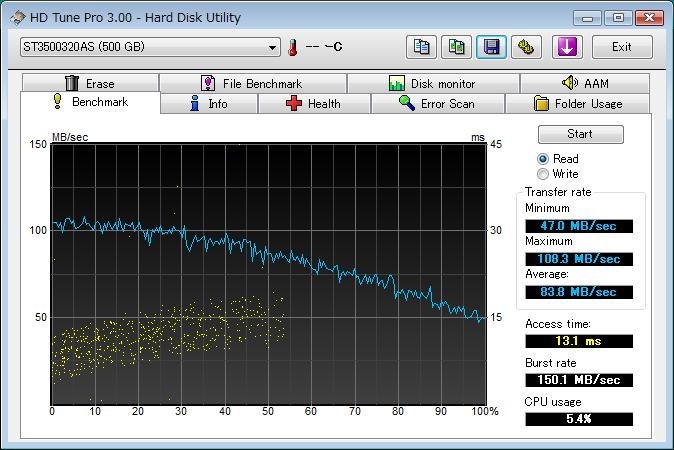Click the copy screenshot to clipboard icon
Screen dimensions: 674x450
coord(456,47)
